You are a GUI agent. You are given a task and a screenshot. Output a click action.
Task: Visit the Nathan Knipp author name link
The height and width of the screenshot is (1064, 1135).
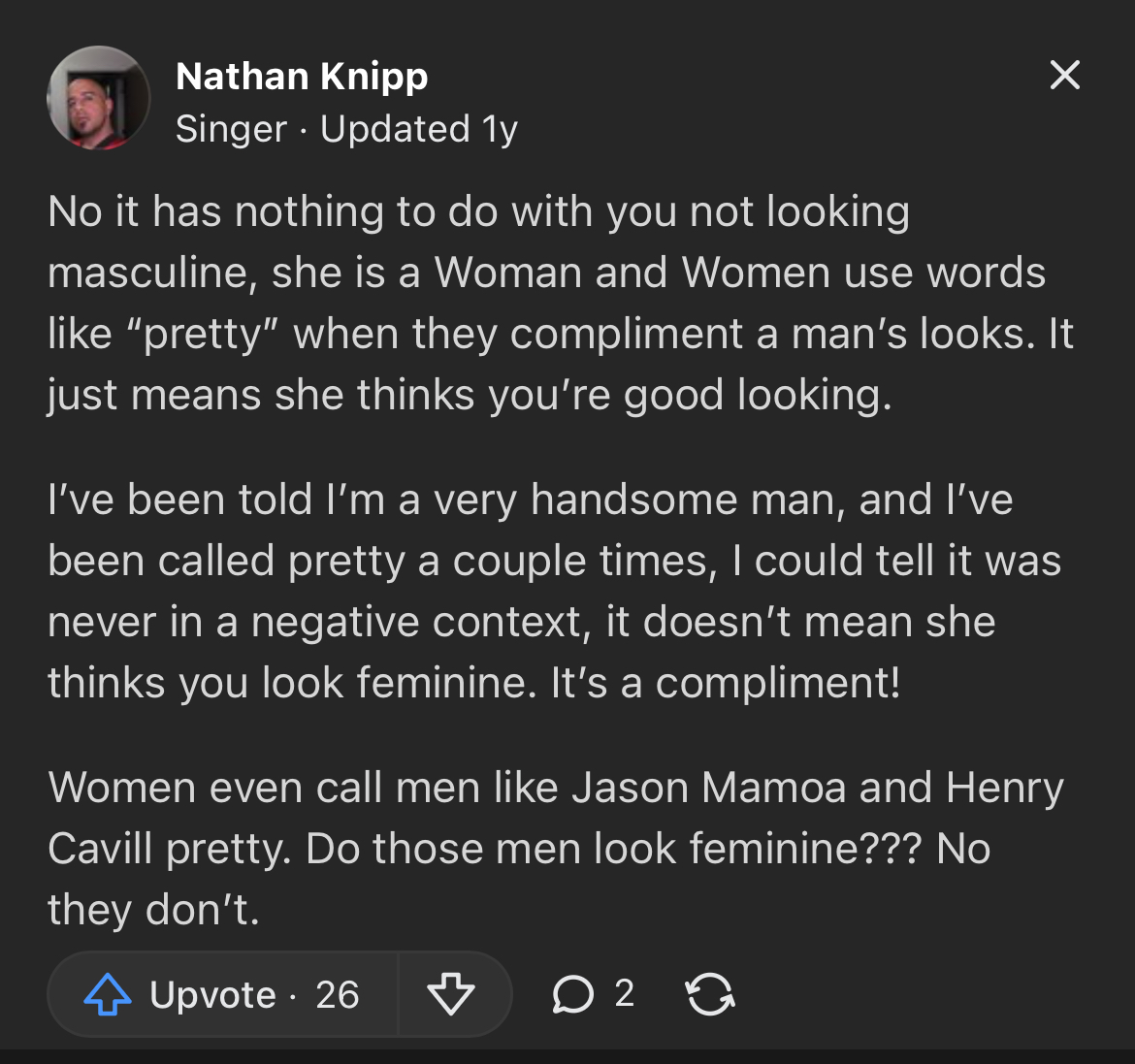(x=302, y=77)
